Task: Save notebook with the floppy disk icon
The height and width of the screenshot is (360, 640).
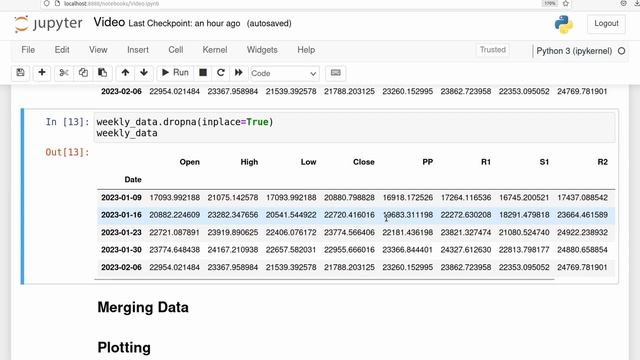Action: pos(20,73)
